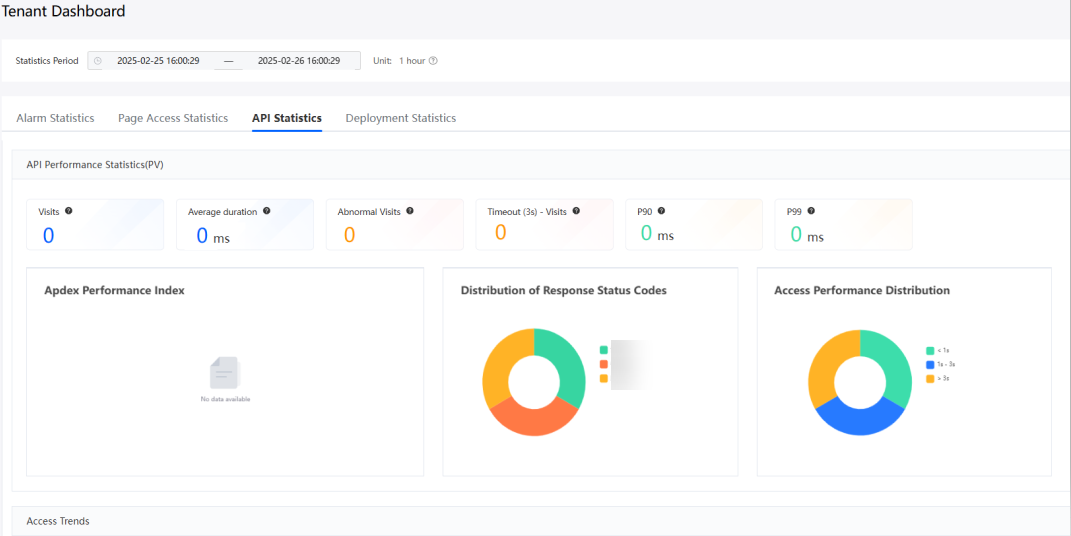This screenshot has width=1071, height=536.
Task: Click the Access Trends section header
Action: click(58, 521)
